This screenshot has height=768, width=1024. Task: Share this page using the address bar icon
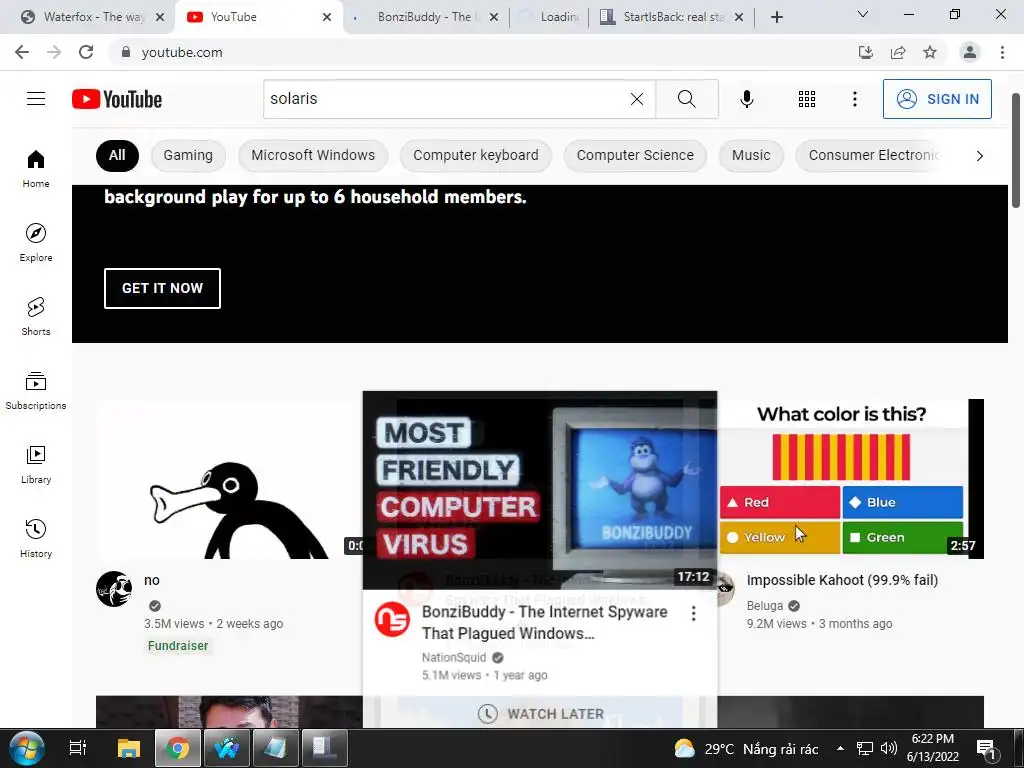(898, 52)
